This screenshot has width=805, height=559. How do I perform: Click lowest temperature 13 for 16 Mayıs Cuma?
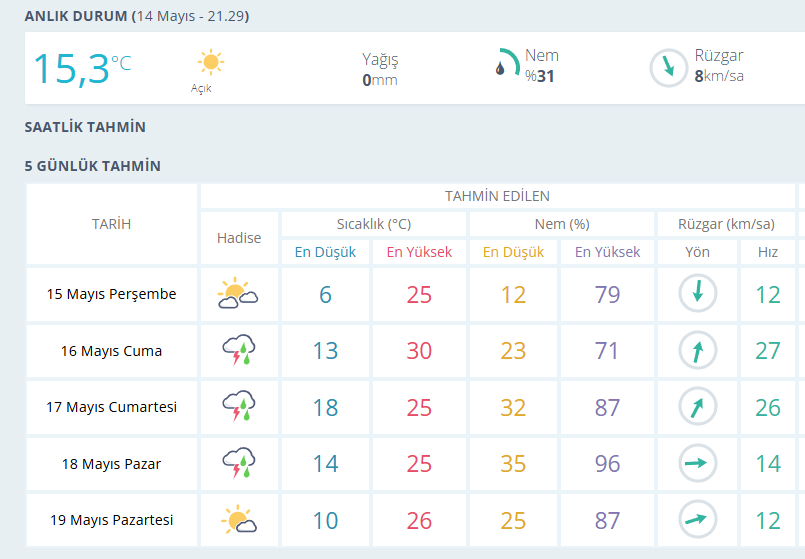pos(325,351)
